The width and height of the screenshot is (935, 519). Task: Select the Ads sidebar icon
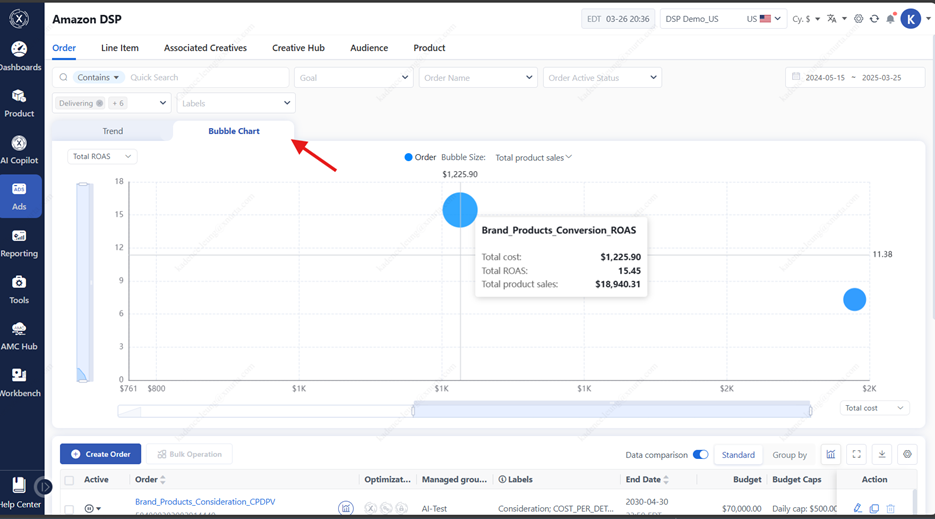click(x=19, y=196)
